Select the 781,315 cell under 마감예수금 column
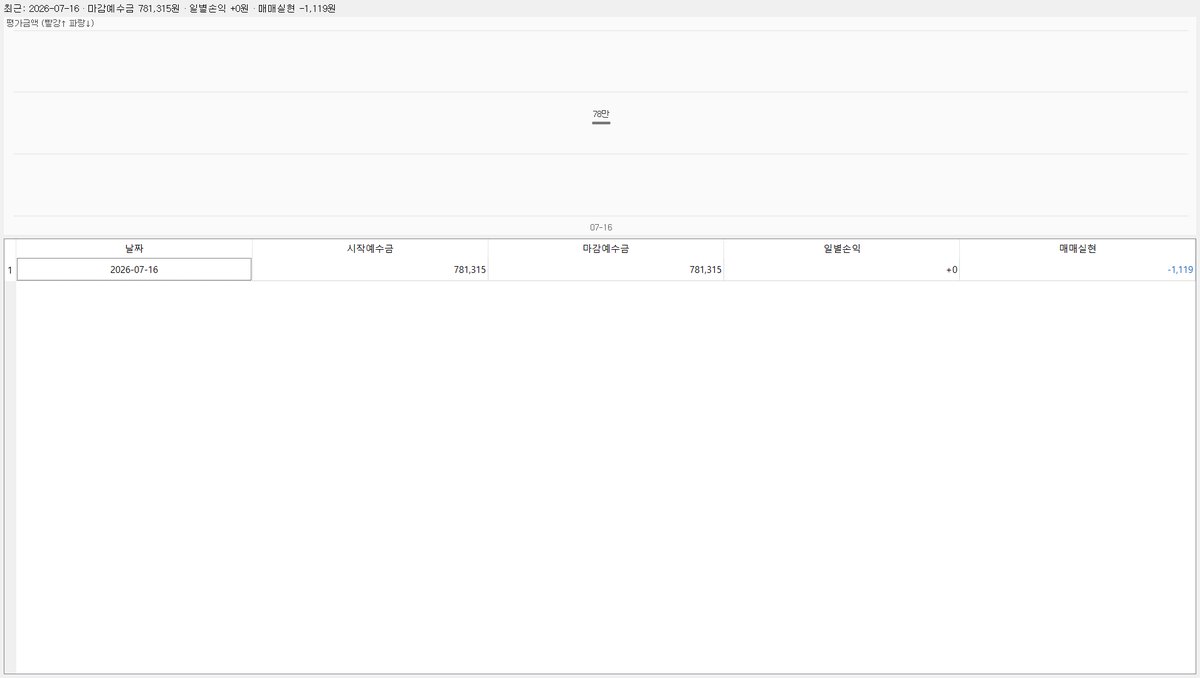Image resolution: width=1200 pixels, height=678 pixels. pos(606,270)
